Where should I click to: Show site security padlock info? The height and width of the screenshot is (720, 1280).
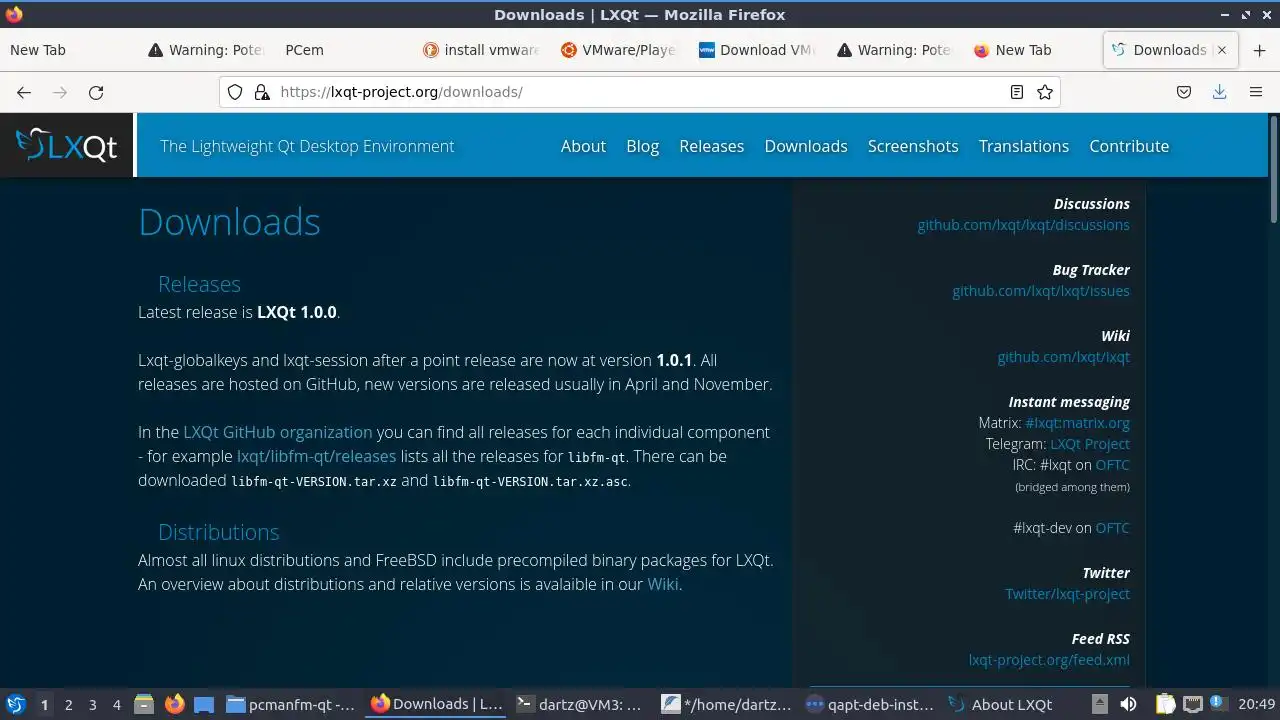coord(262,92)
